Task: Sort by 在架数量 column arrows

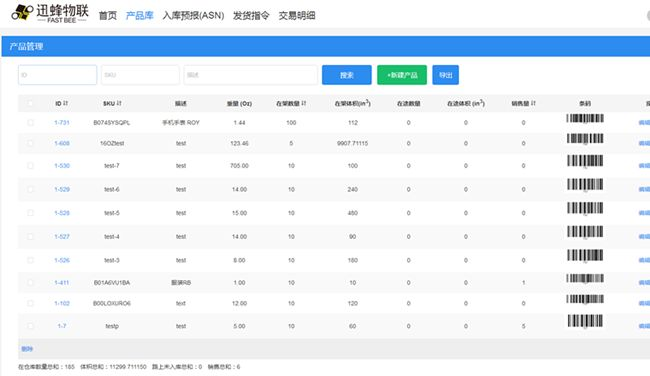Action: click(x=303, y=103)
